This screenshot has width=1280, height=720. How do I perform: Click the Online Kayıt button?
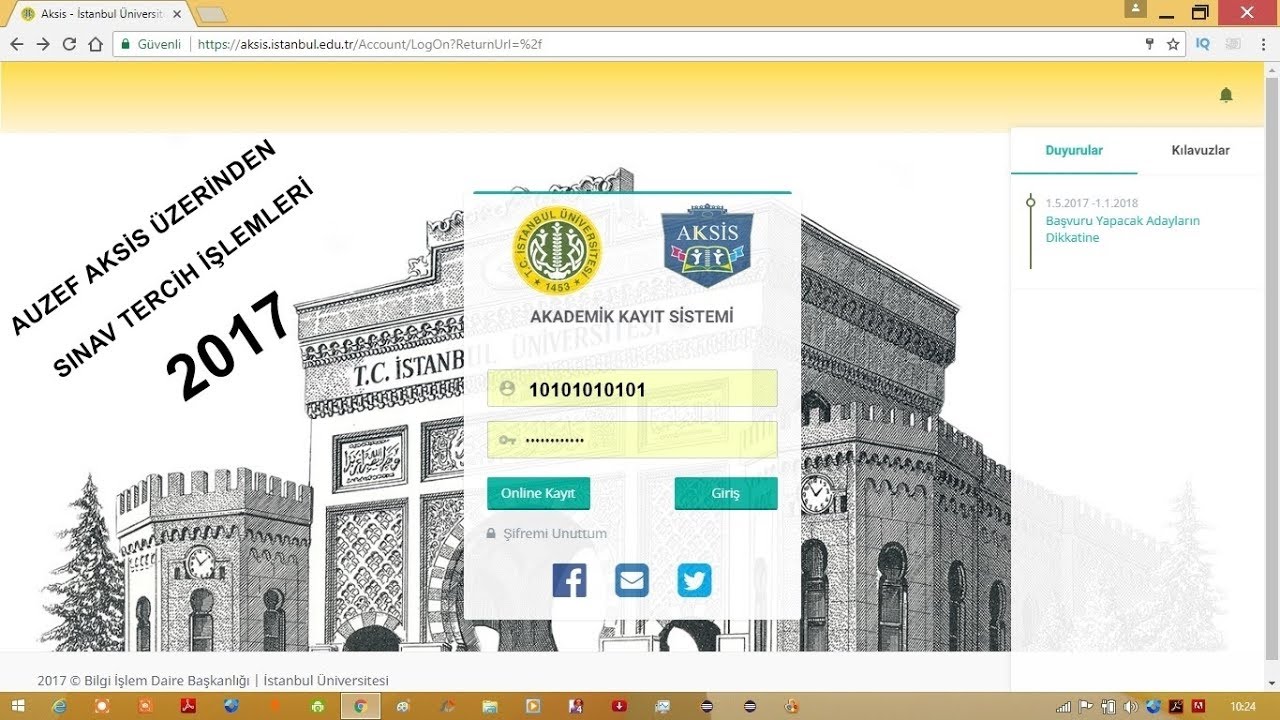pyautogui.click(x=538, y=493)
